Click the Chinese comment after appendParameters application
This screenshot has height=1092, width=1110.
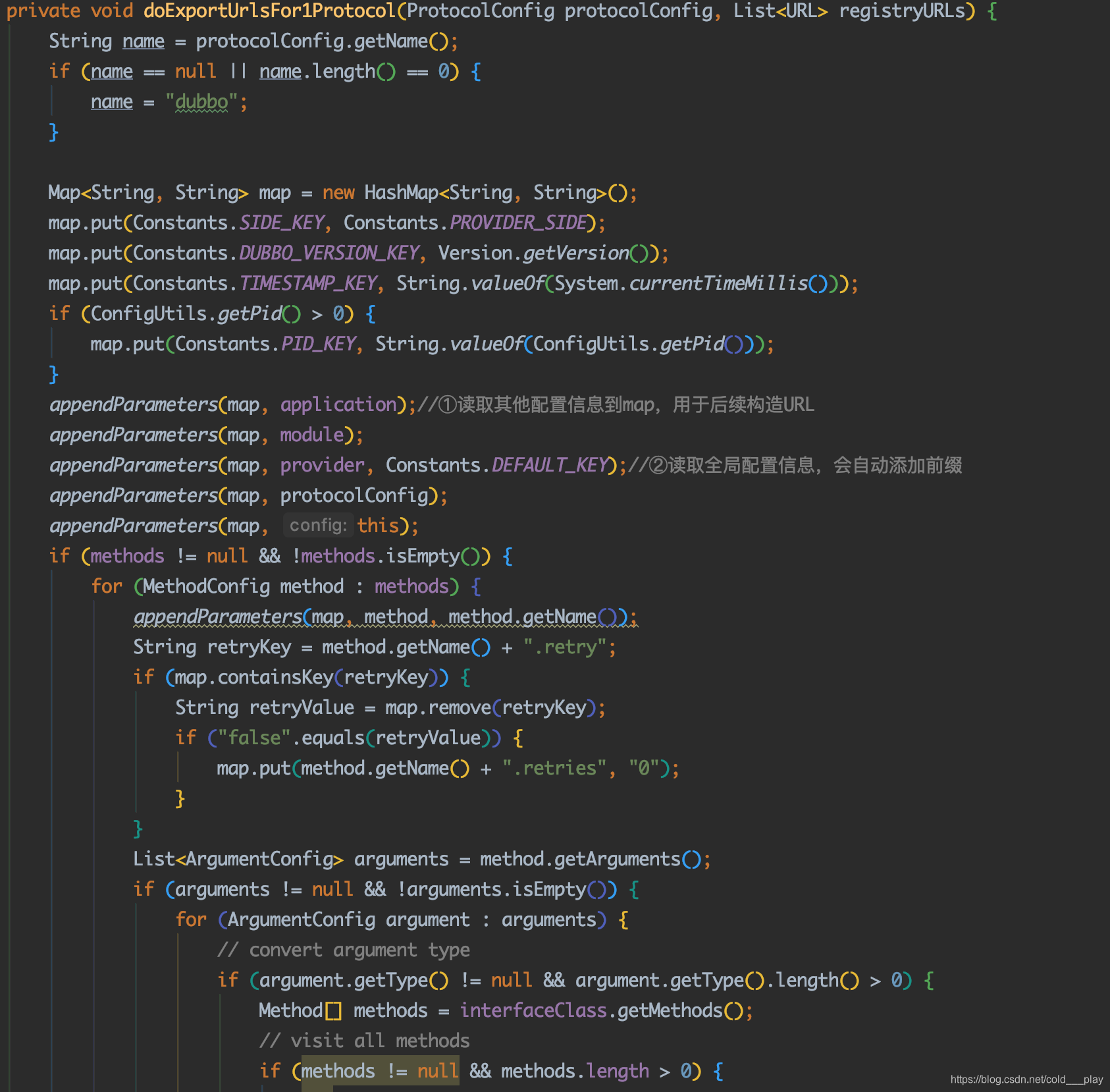tap(616, 405)
